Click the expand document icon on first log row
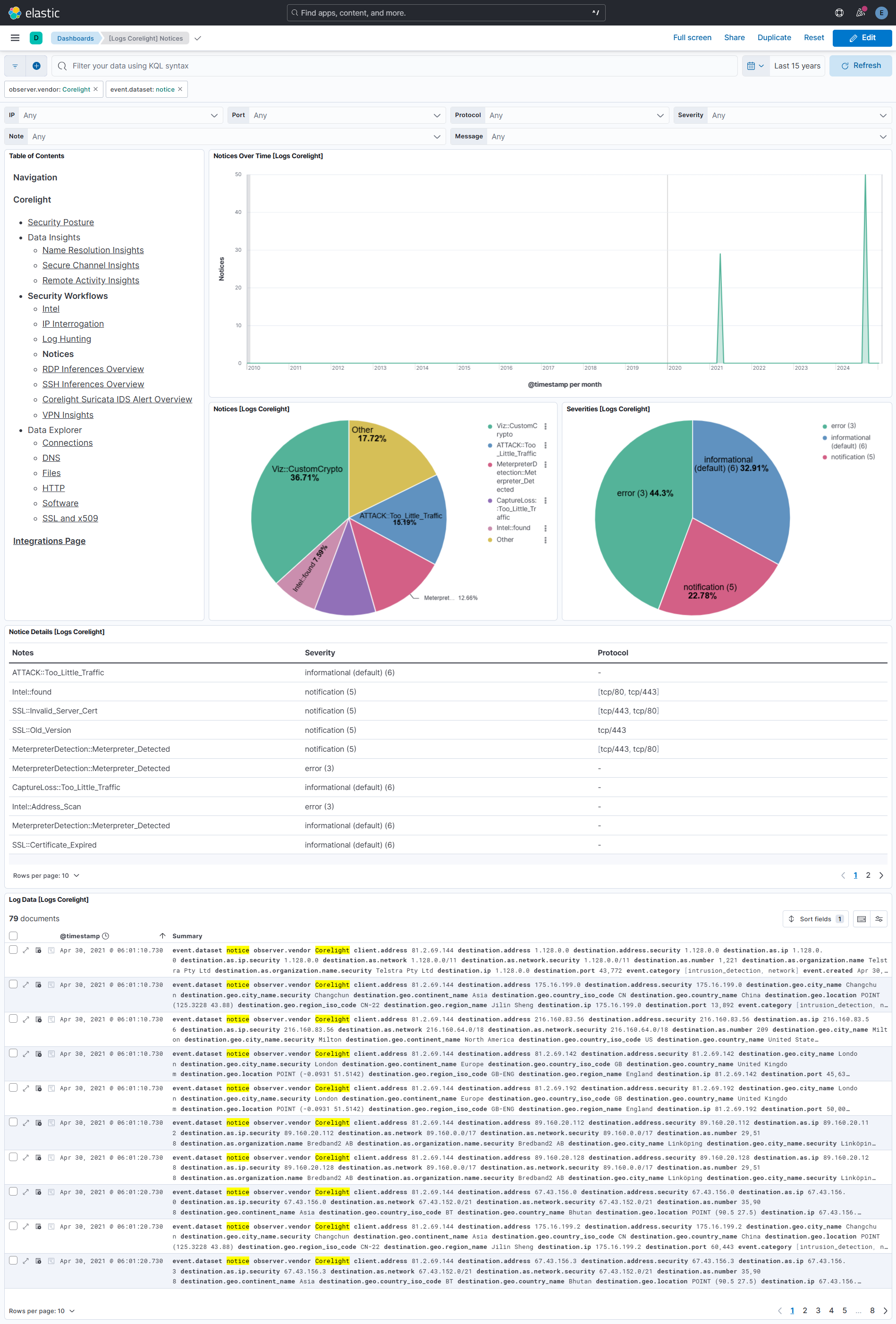Viewport: 896px width, 1324px height. tap(25, 951)
